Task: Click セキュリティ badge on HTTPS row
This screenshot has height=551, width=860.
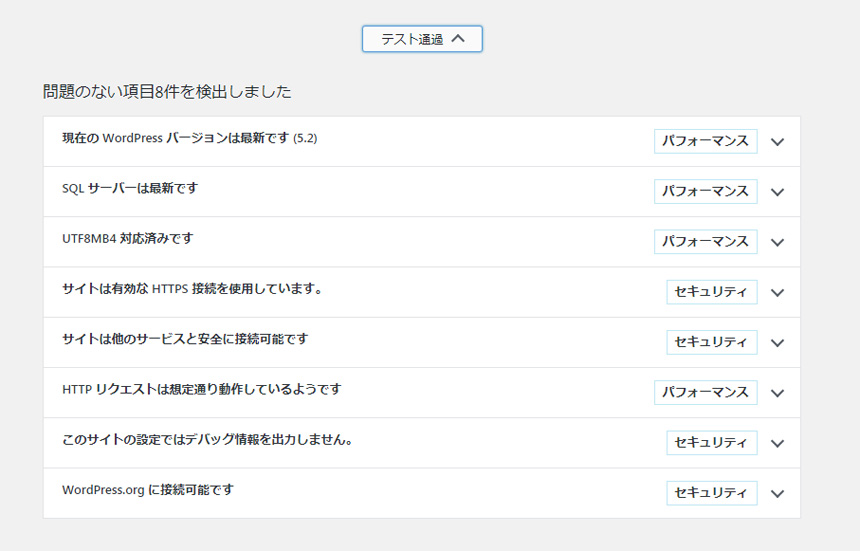Action: 711,292
